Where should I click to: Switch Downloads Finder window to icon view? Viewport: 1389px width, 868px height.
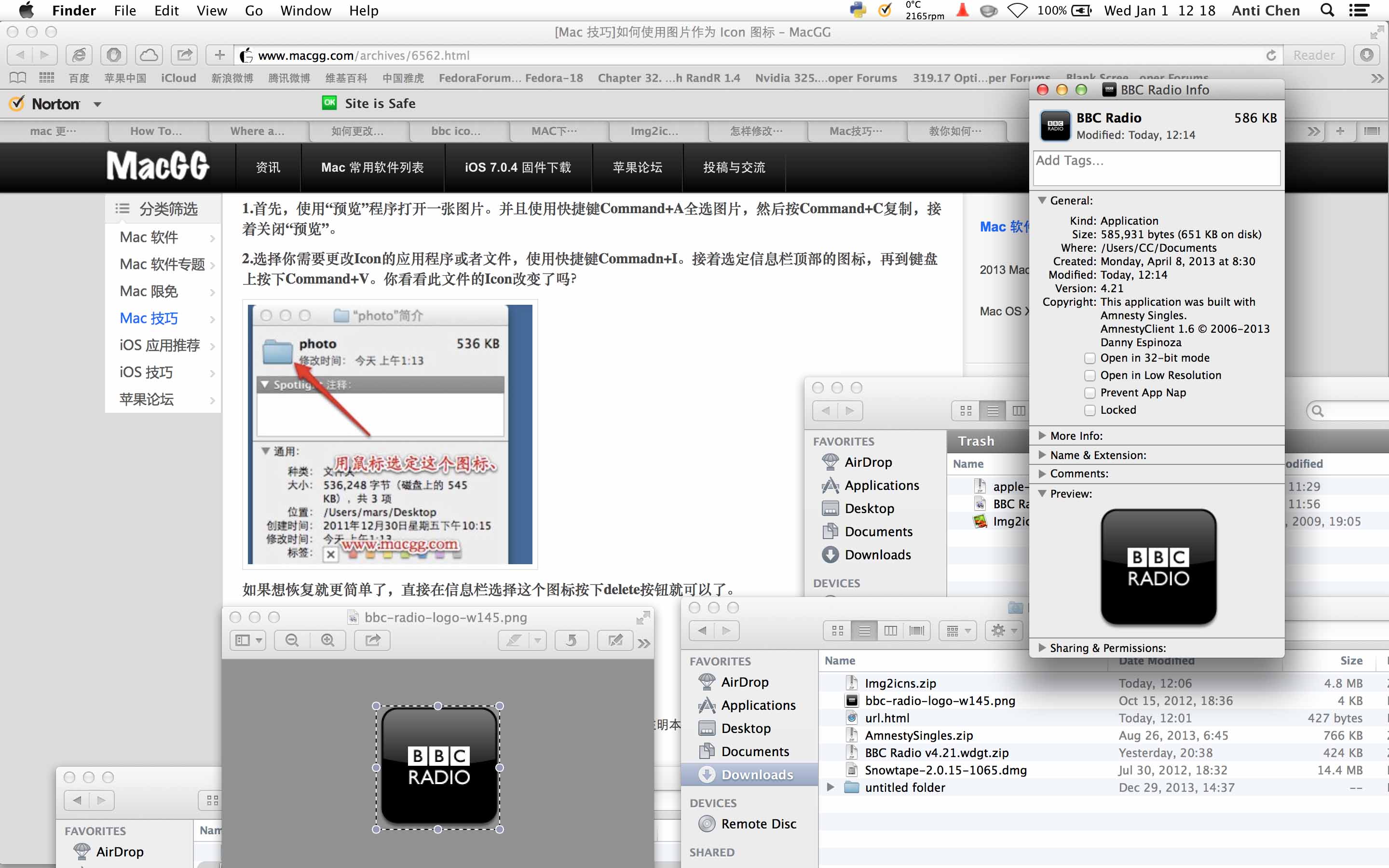(837, 631)
